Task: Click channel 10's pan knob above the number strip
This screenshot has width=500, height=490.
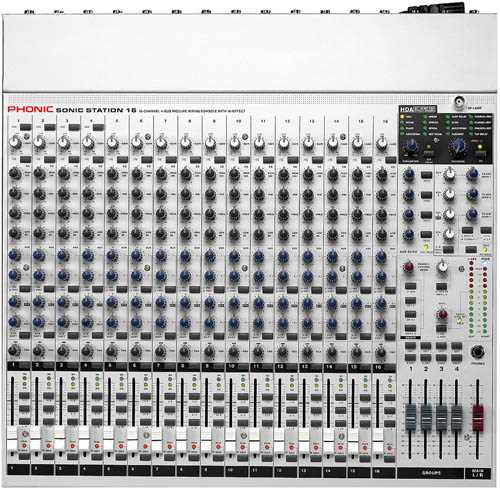Action: tap(234, 351)
